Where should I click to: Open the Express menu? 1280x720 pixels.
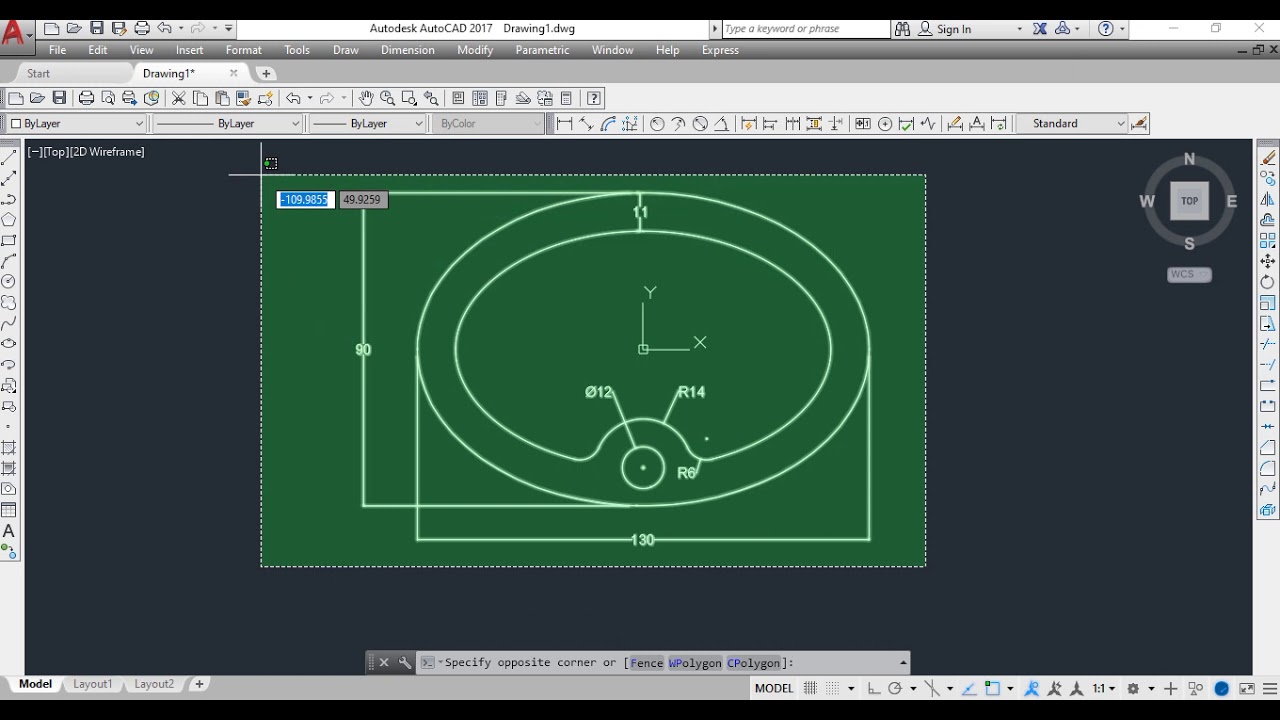point(720,50)
